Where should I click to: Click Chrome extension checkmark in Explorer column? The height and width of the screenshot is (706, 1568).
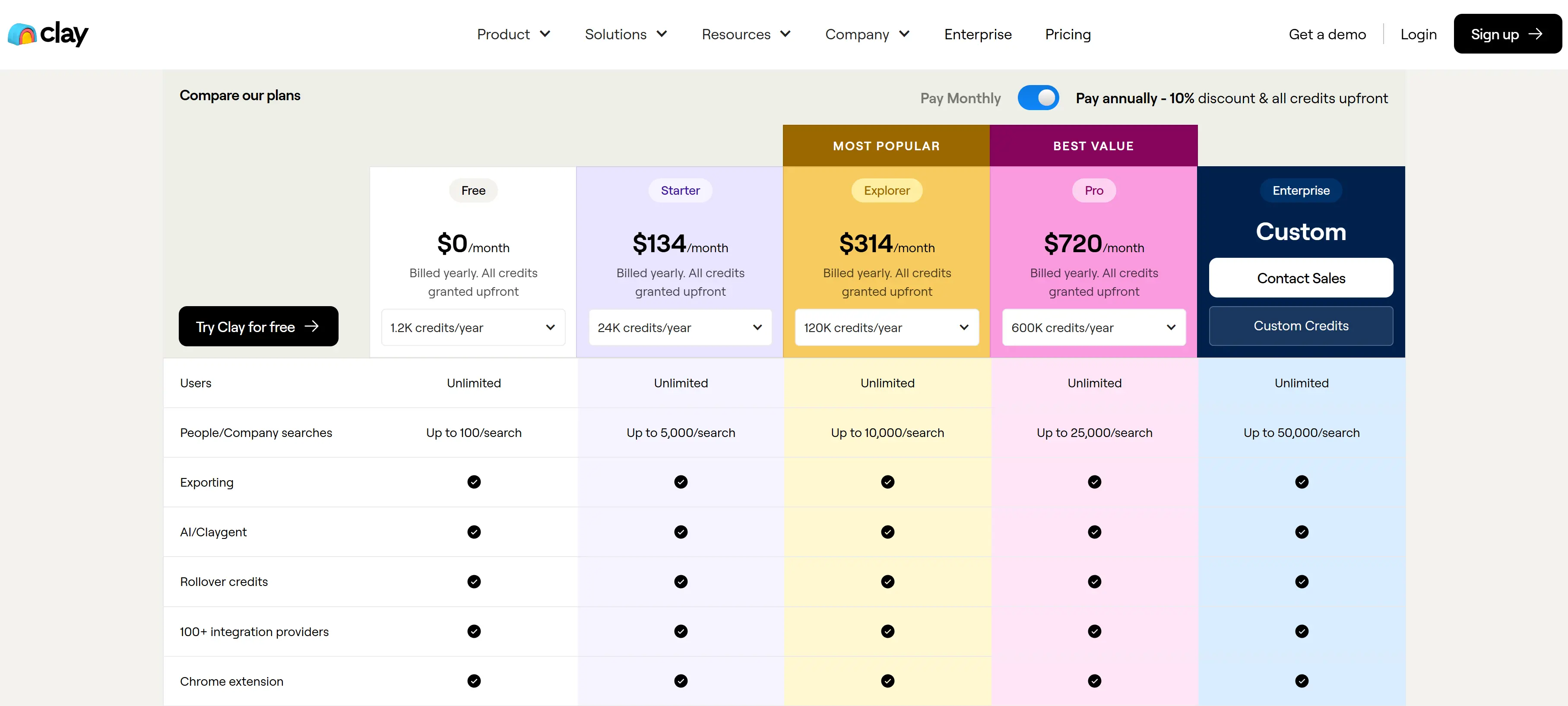tap(887, 681)
